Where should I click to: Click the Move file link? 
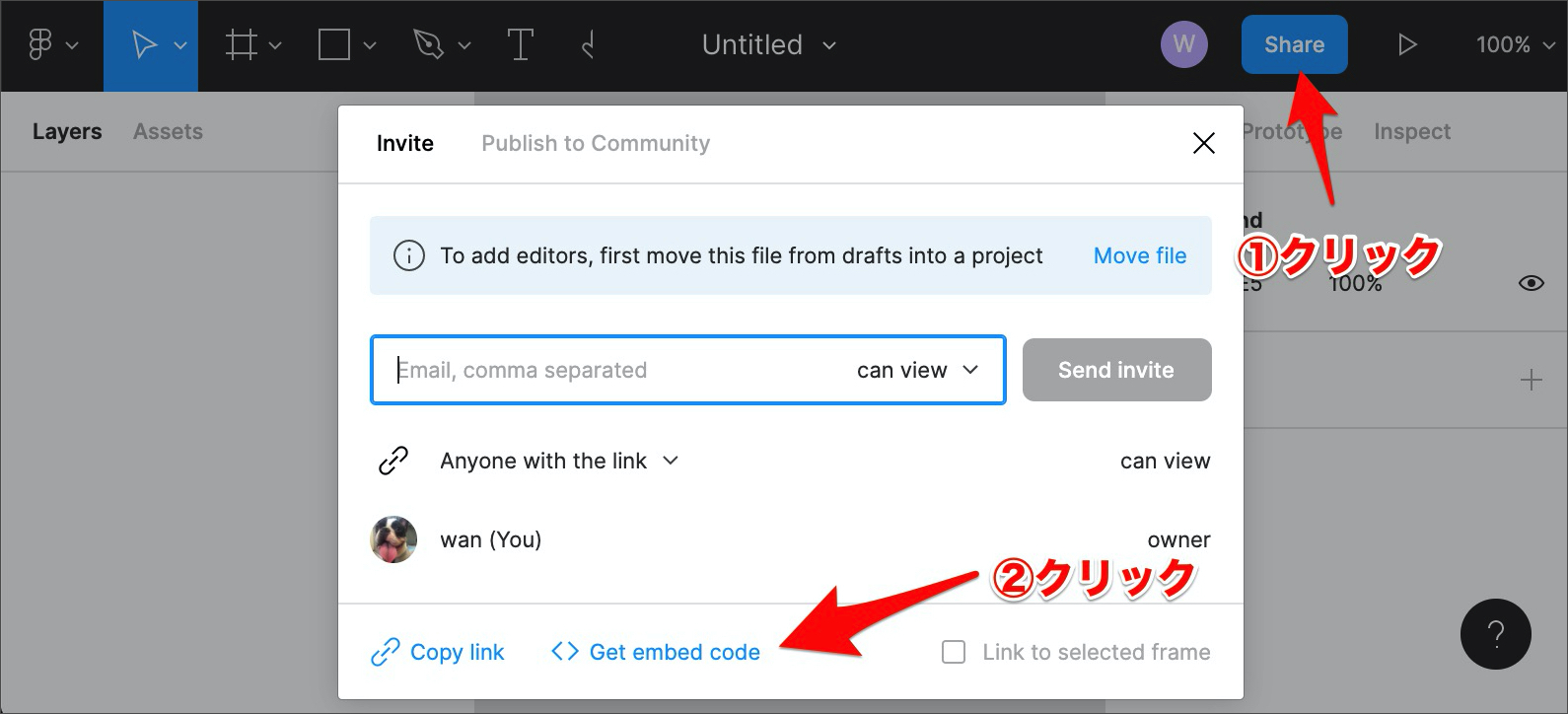point(1139,256)
